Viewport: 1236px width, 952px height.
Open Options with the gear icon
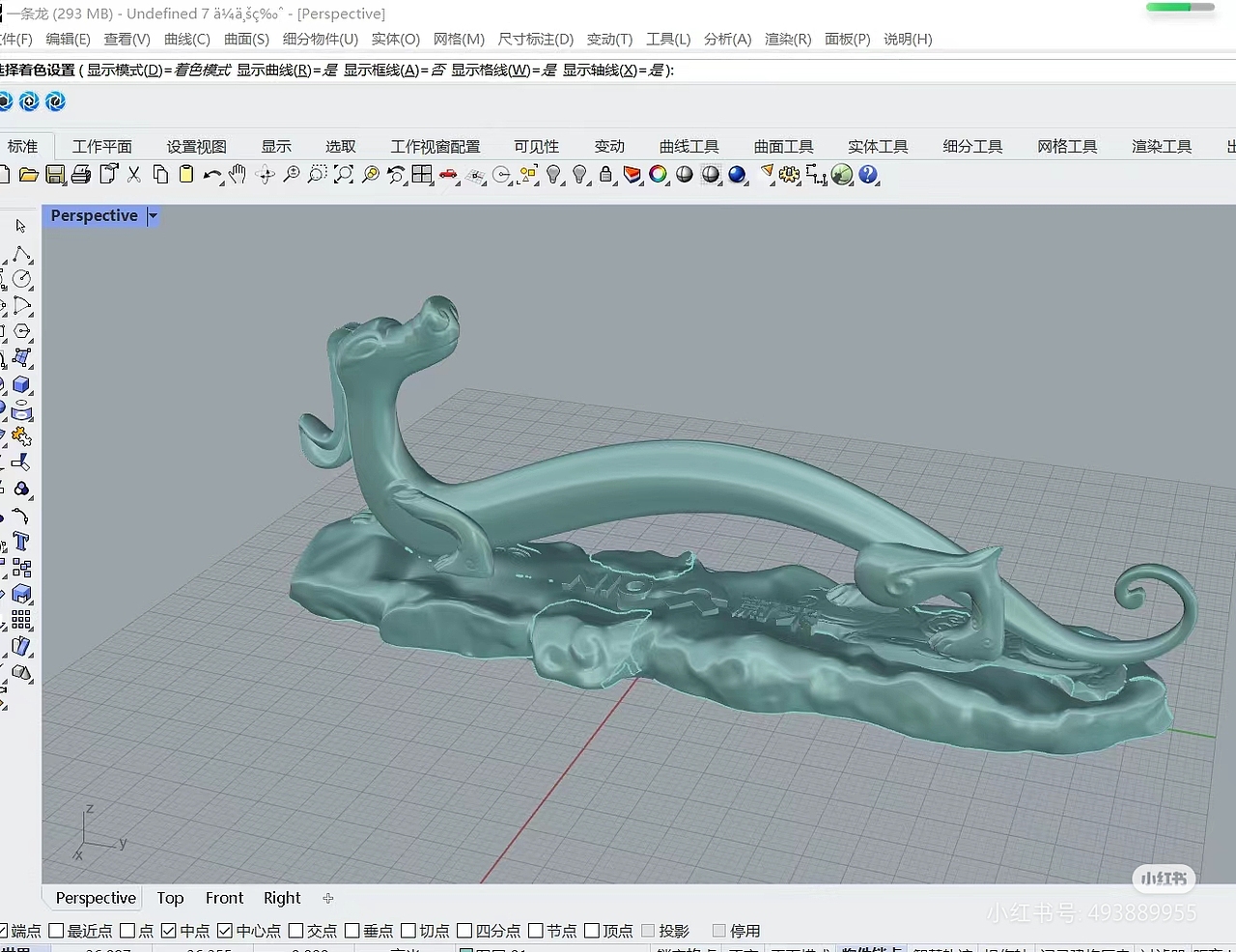(x=790, y=175)
